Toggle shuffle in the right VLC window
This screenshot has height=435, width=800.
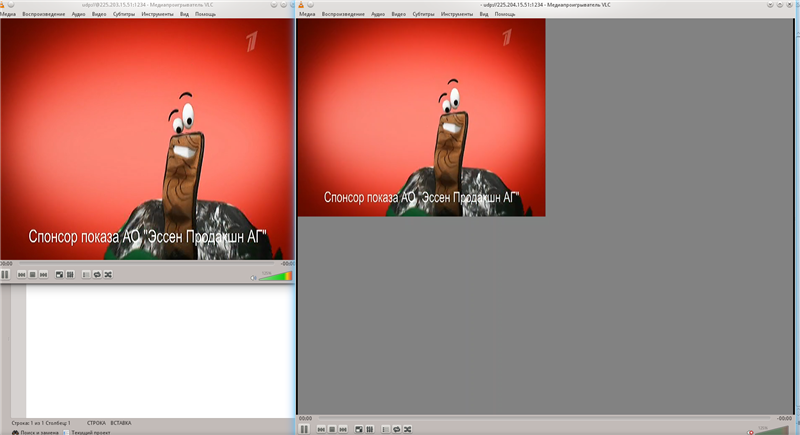[x=408, y=429]
